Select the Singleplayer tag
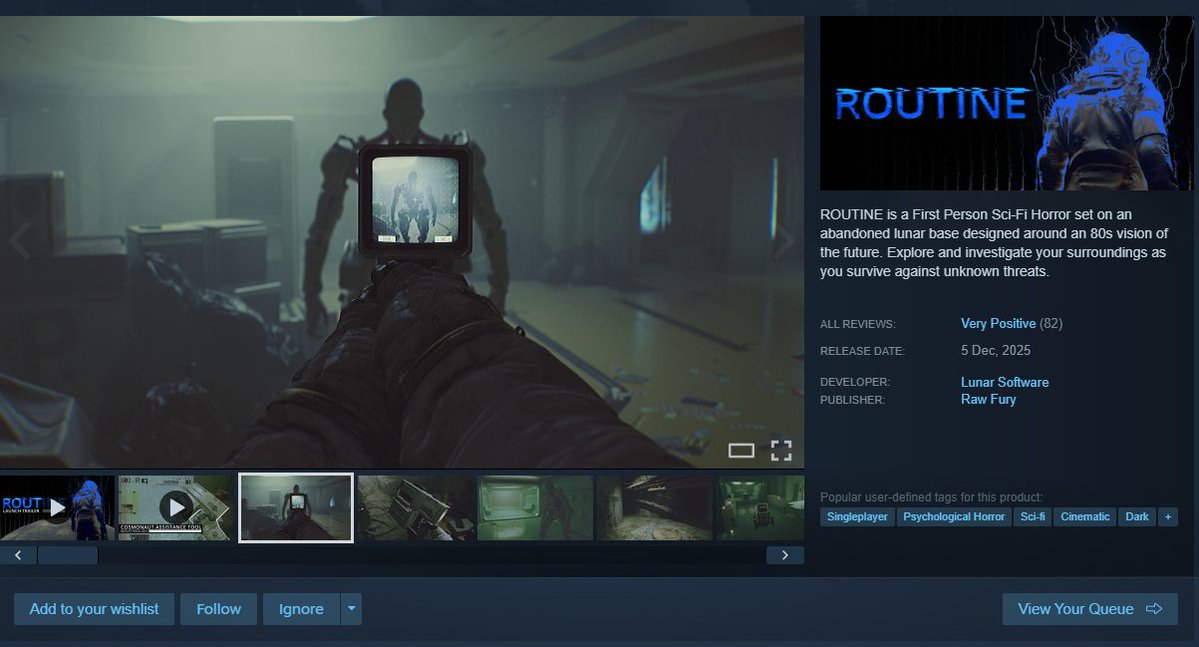 click(x=857, y=517)
